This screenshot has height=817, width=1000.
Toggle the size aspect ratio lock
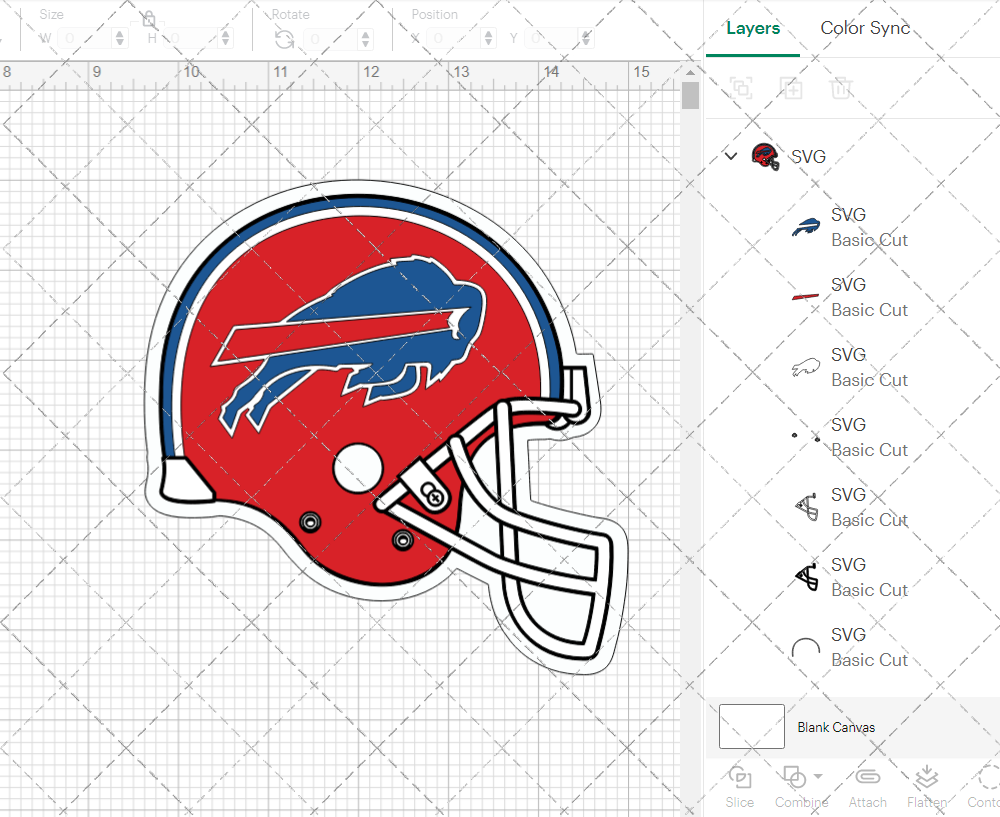click(x=149, y=19)
